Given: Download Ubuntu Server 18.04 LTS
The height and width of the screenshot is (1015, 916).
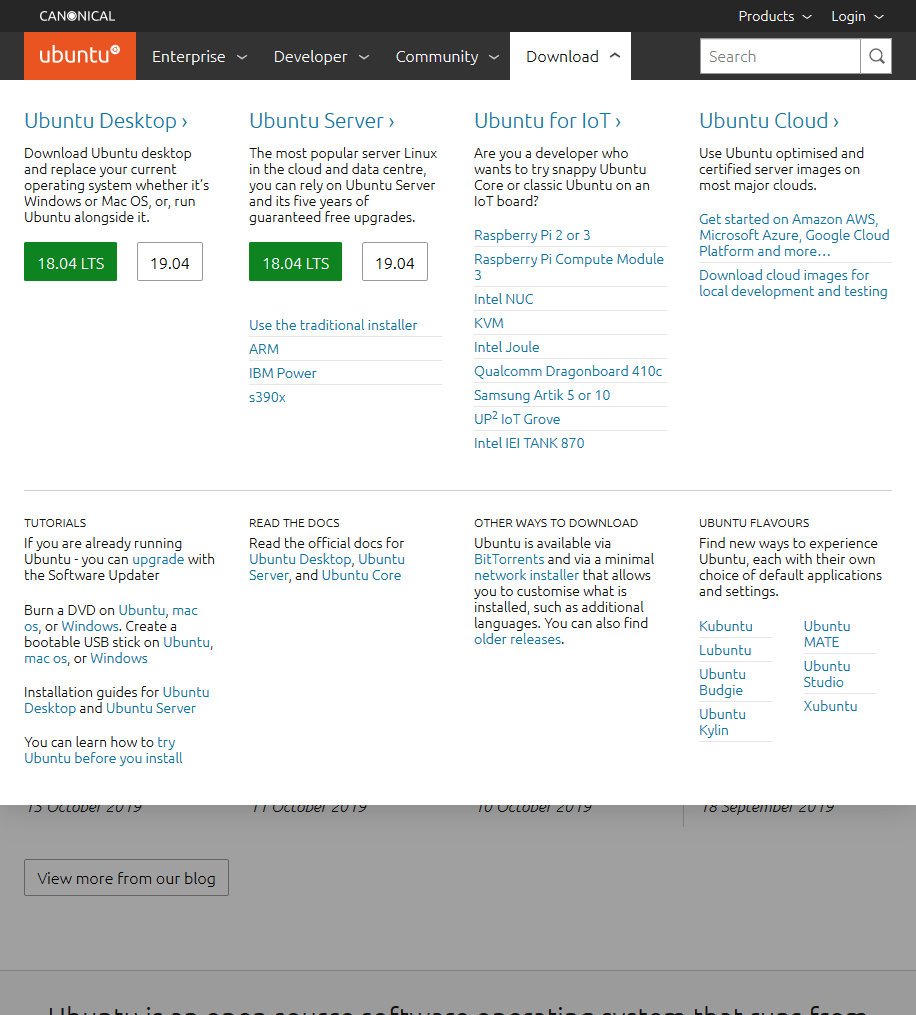Looking at the screenshot, I should pyautogui.click(x=295, y=262).
